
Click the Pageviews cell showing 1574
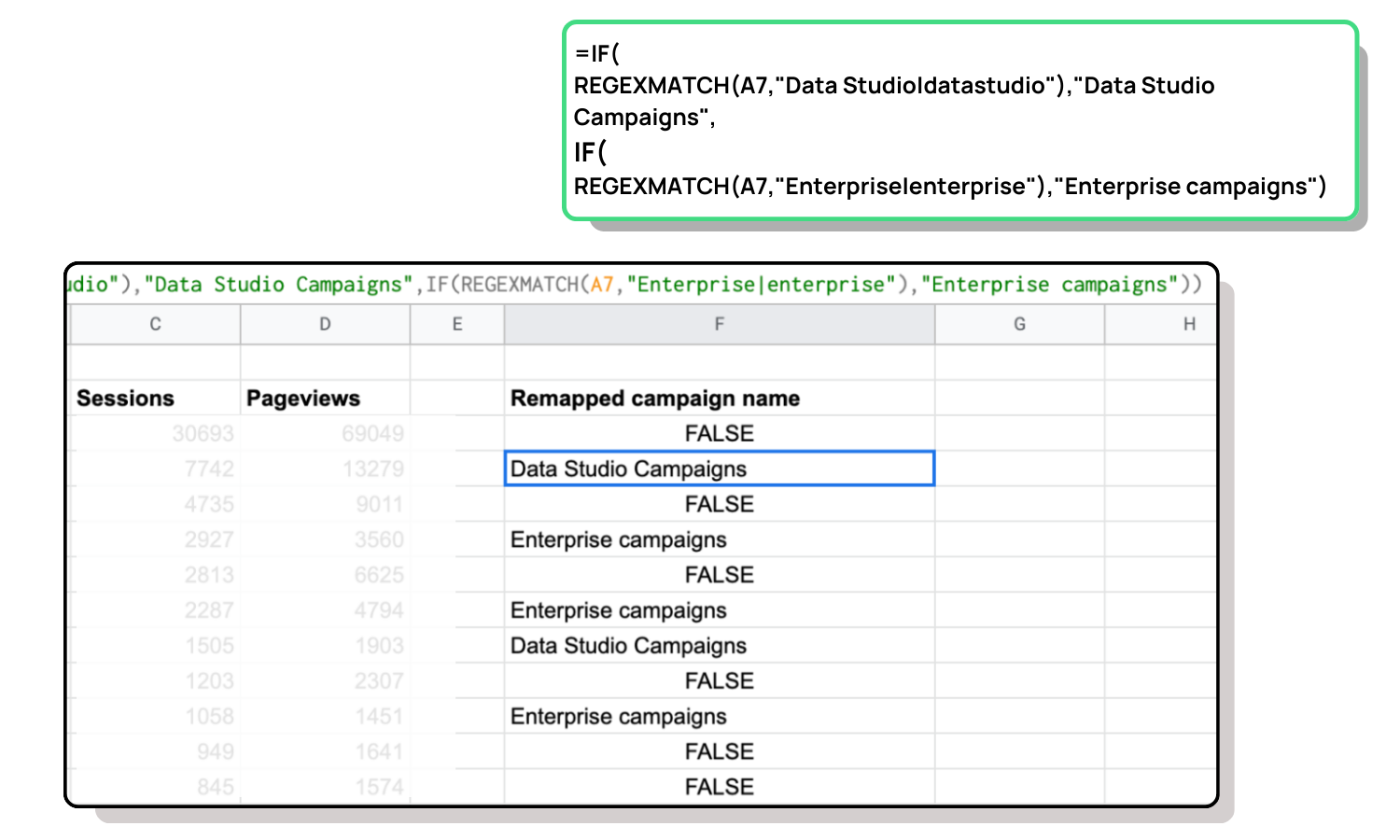[324, 787]
